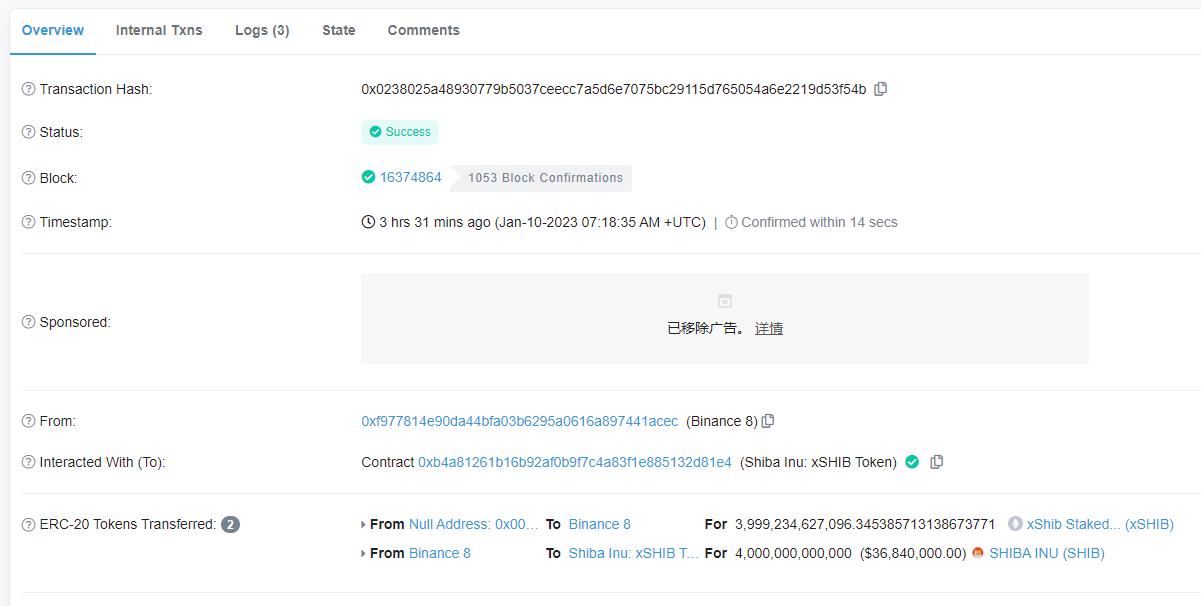Expand the Null Address transfer row
The image size is (1201, 606).
[364, 524]
